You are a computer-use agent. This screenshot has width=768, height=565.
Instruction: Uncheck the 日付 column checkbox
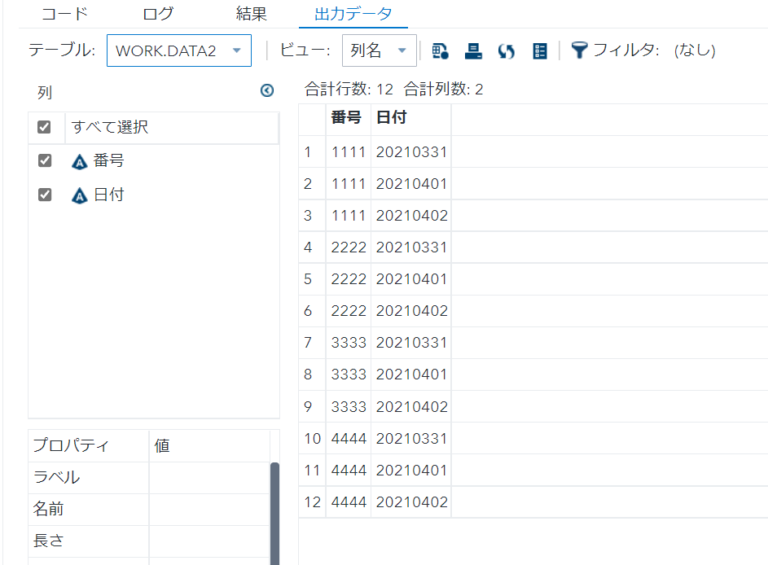pyautogui.click(x=44, y=195)
